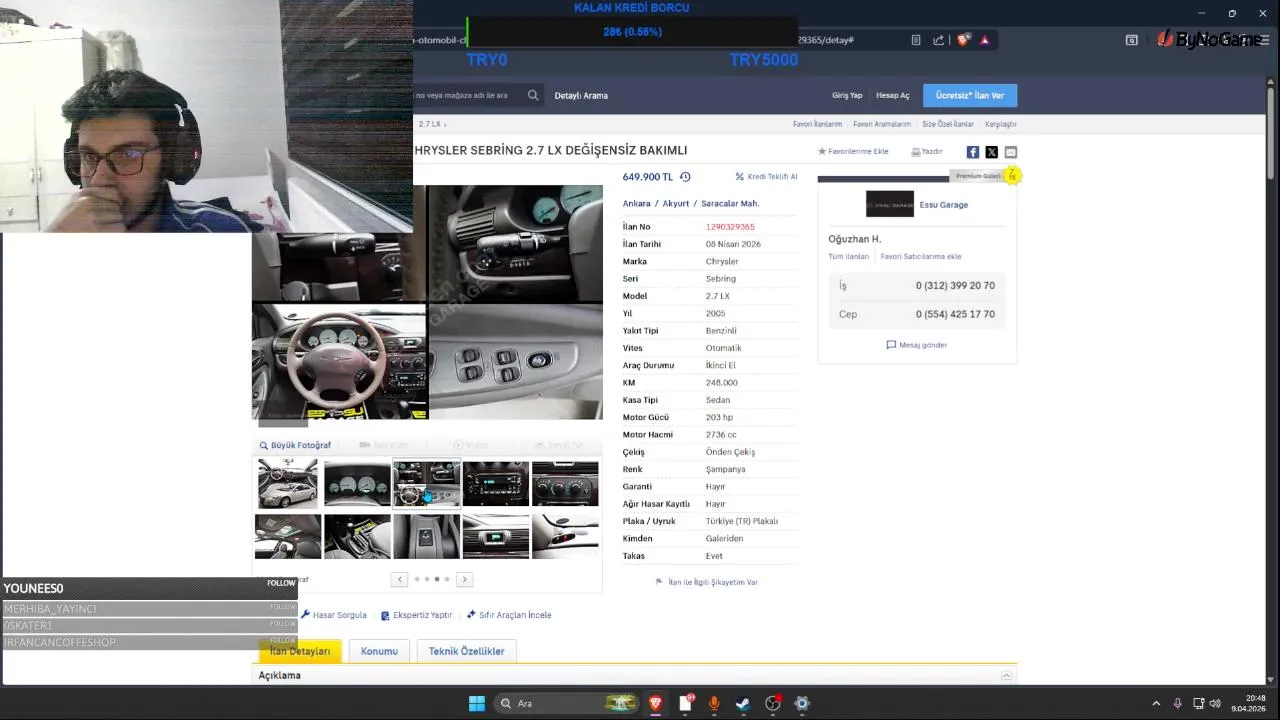The width and height of the screenshot is (1280, 720).
Task: Show hidden system tray icons chevron
Action: point(1156,703)
